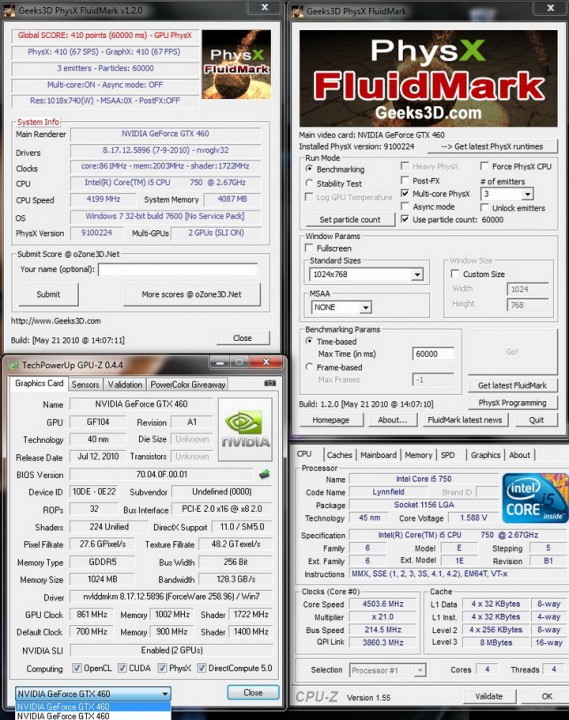
Task: Click the Close button in GPU-Z
Action: (x=253, y=692)
